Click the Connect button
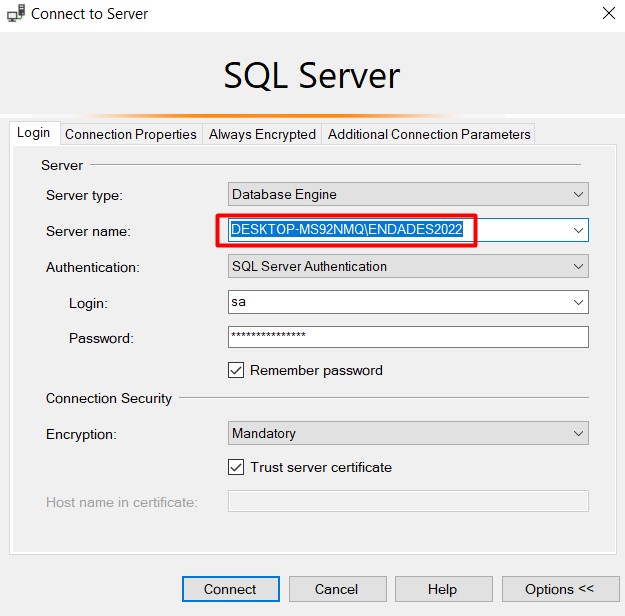This screenshot has height=616, width=625. [231, 589]
